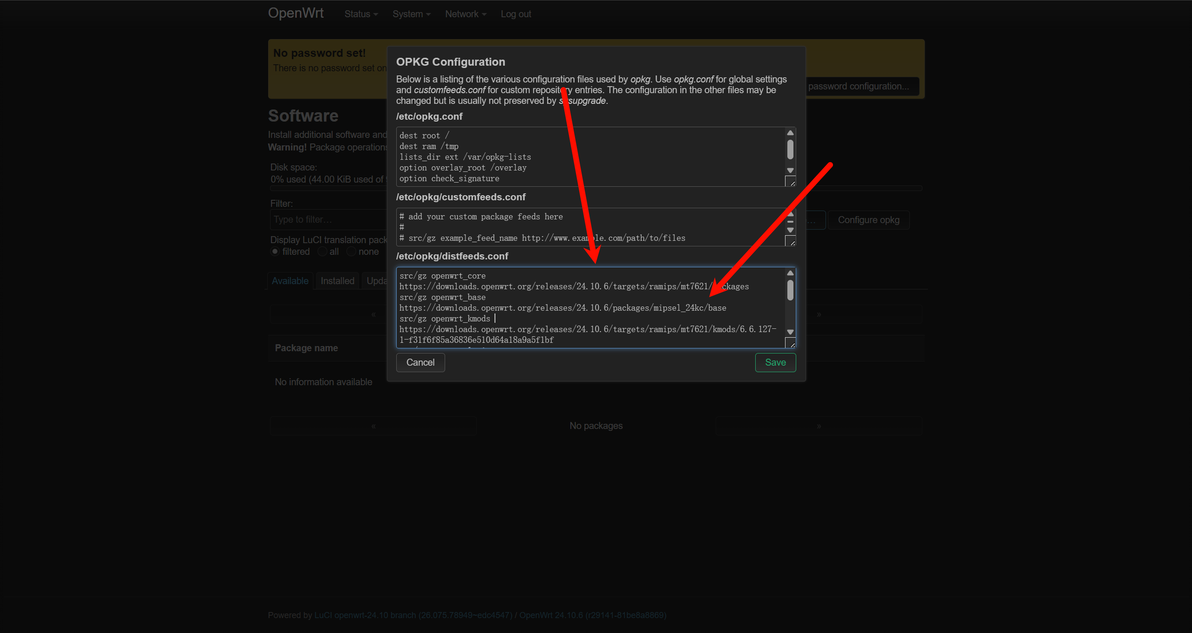Image resolution: width=1192 pixels, height=633 pixels.
Task: Select the 'none' translation radio button
Action: coord(351,252)
